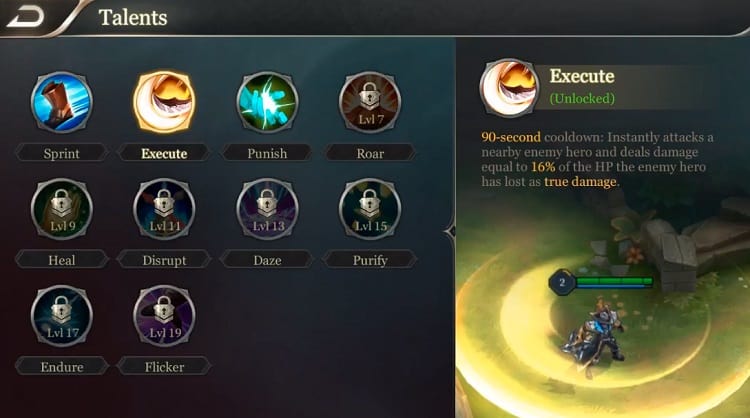Viewport: 750px width, 418px height.
Task: Tap the locked Daze talent icon
Action: click(267, 209)
